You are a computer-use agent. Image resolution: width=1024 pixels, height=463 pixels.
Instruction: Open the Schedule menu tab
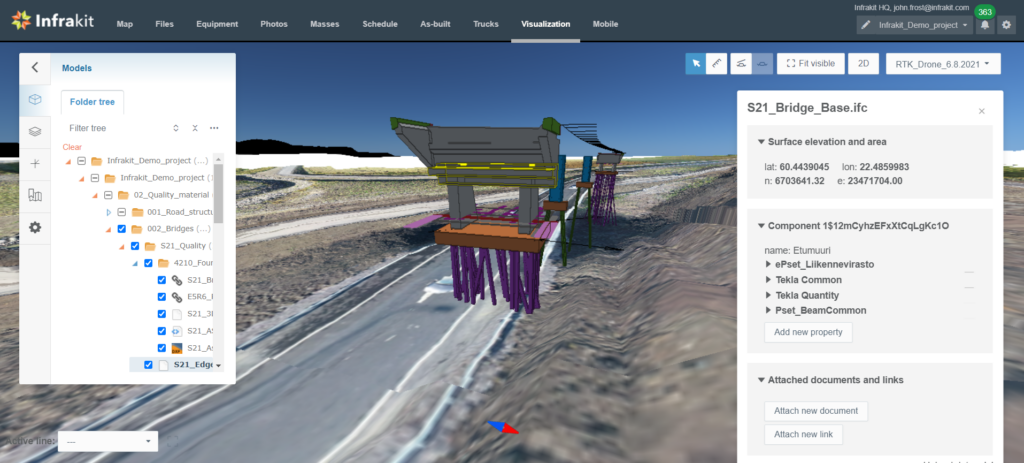click(380, 24)
